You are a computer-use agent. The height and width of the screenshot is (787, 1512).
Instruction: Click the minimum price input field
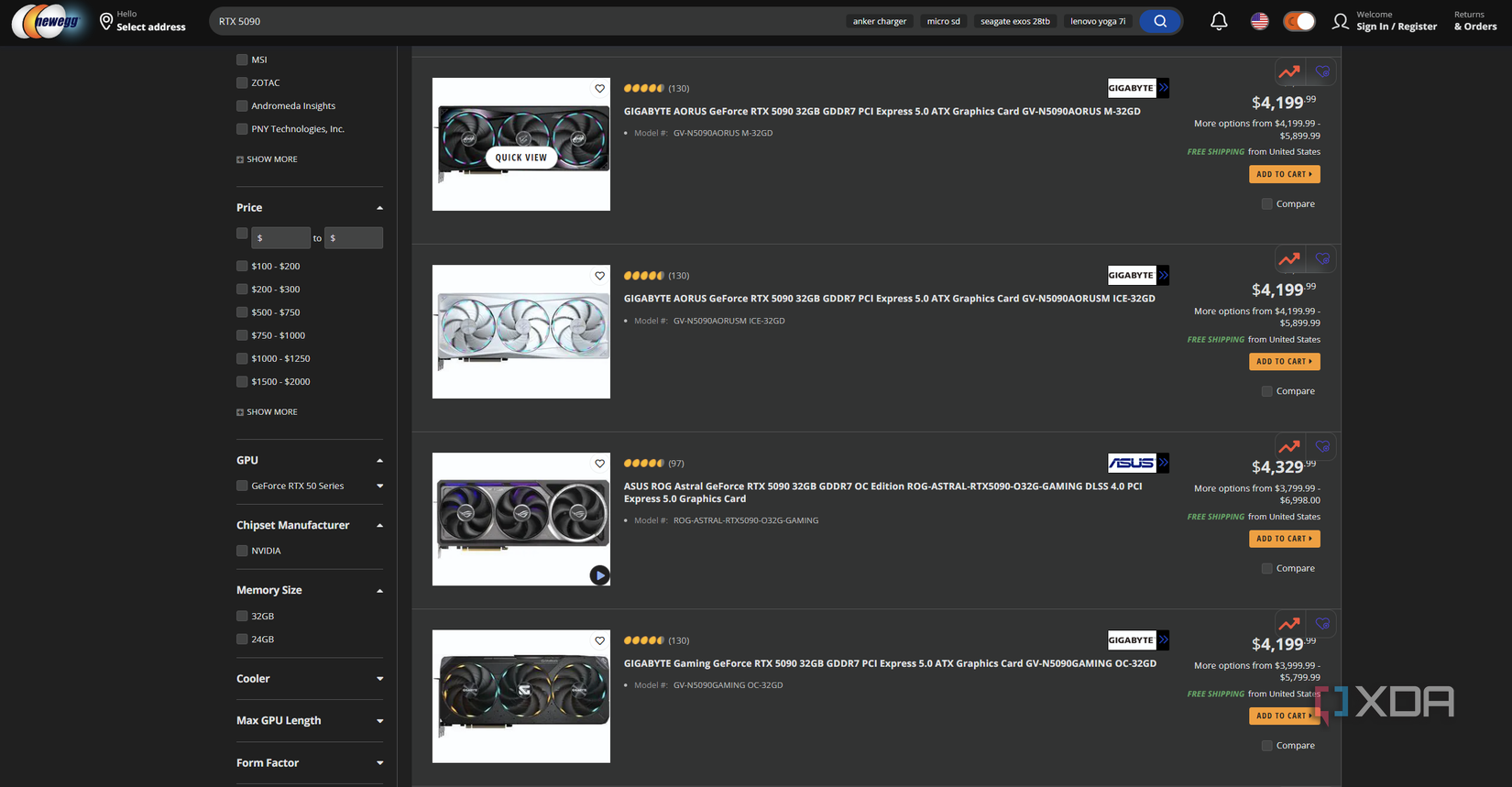point(280,238)
